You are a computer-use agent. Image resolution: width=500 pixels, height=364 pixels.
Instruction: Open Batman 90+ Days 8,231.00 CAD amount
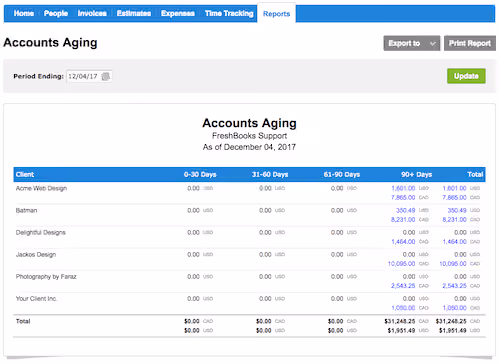pyautogui.click(x=403, y=220)
